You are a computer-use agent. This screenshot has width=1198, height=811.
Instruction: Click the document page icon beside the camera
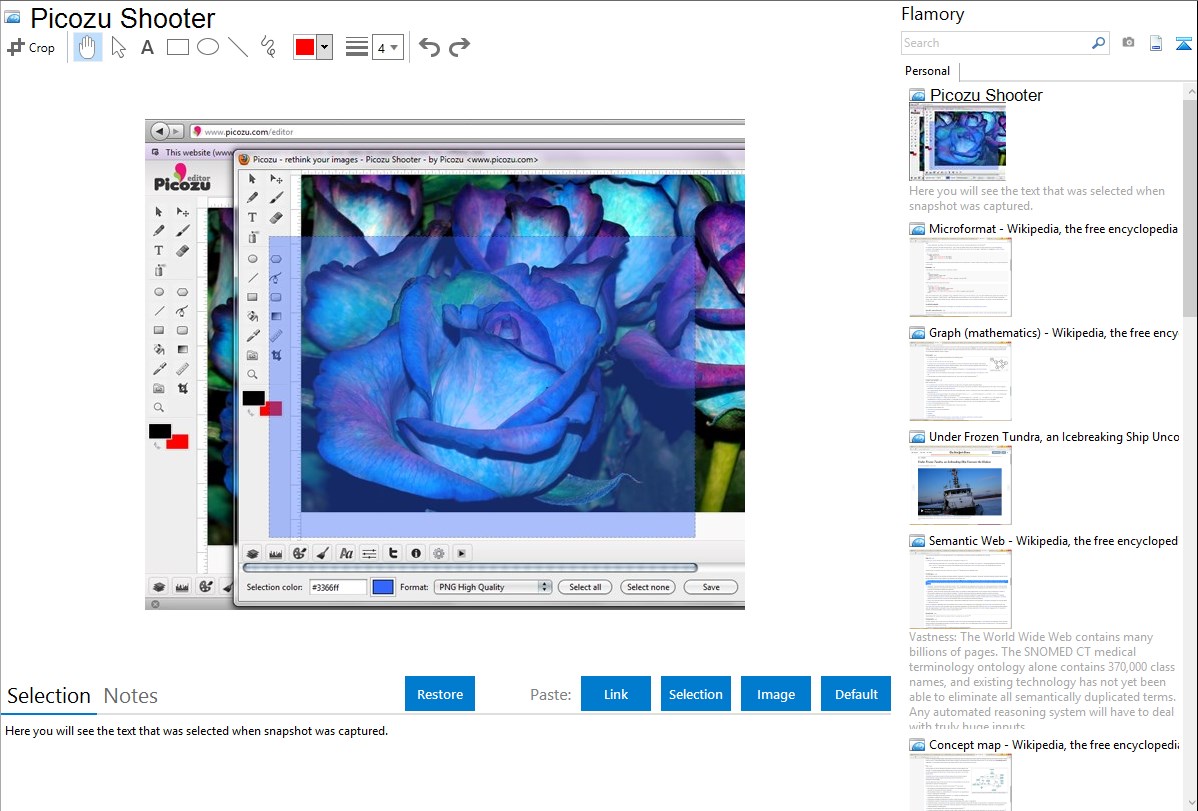click(x=1156, y=43)
